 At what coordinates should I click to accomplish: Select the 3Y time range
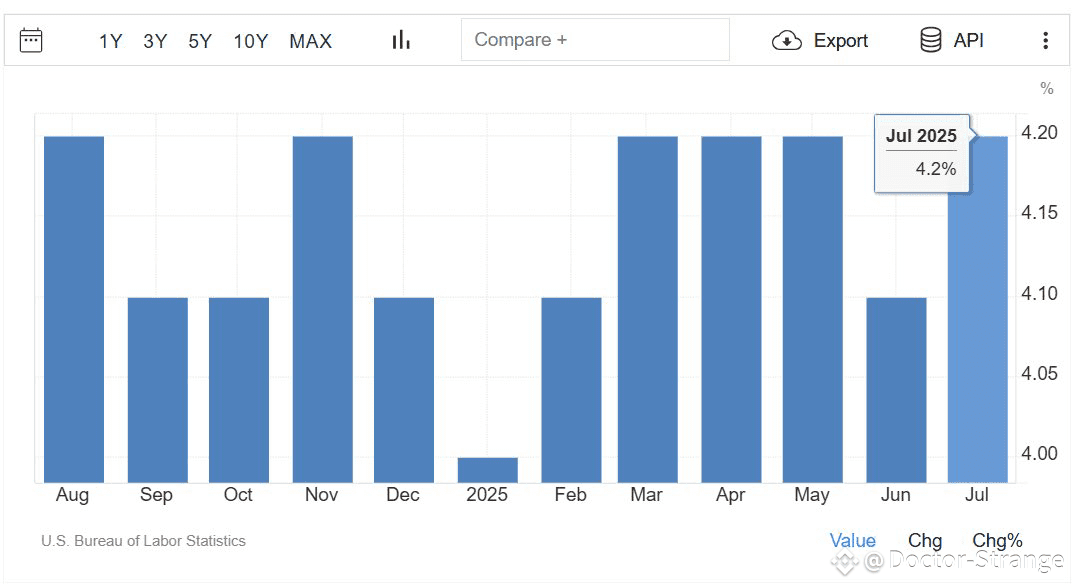pos(155,42)
